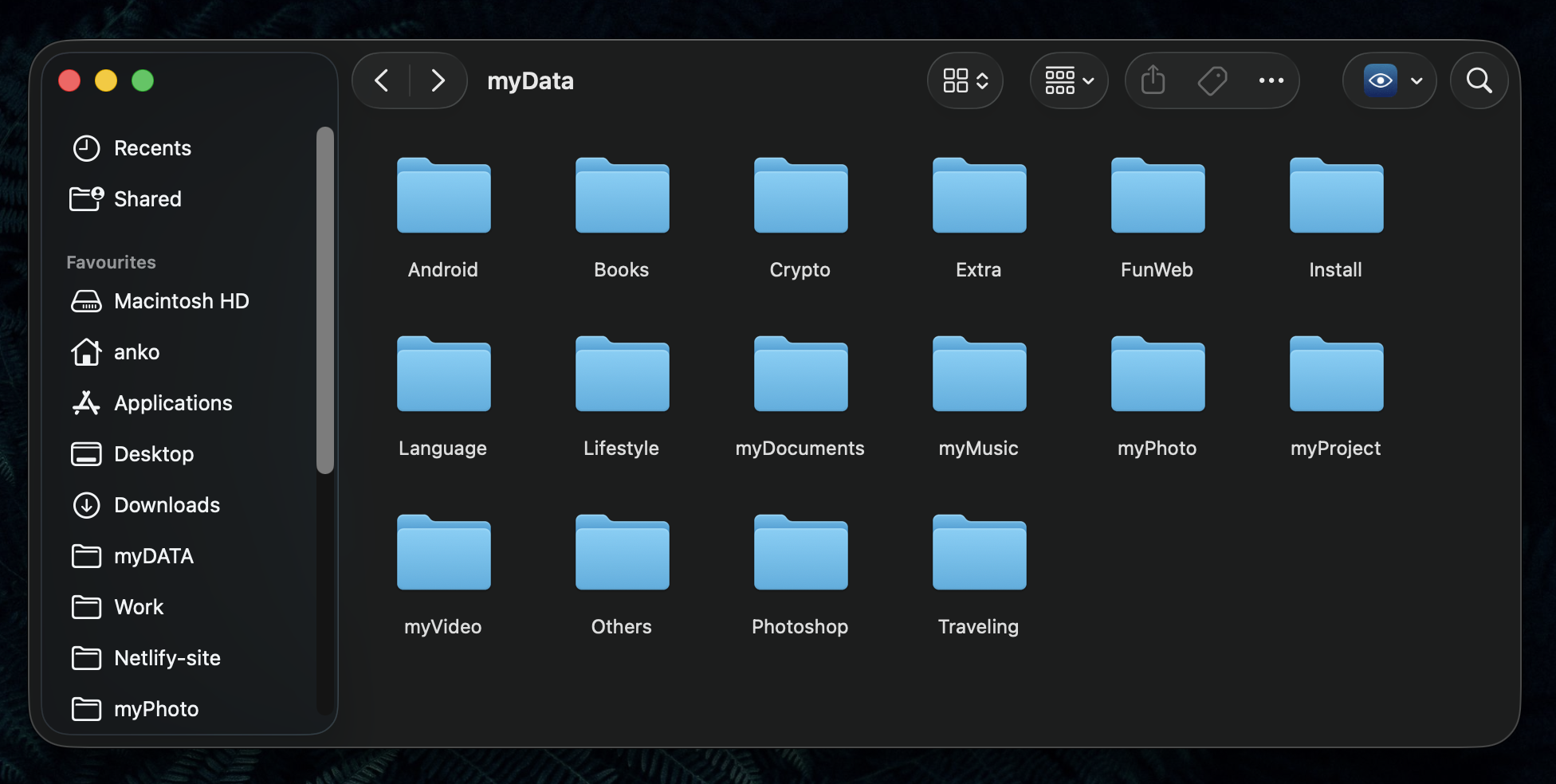Select the myProject folder icon
The height and width of the screenshot is (784, 1556).
1336,375
